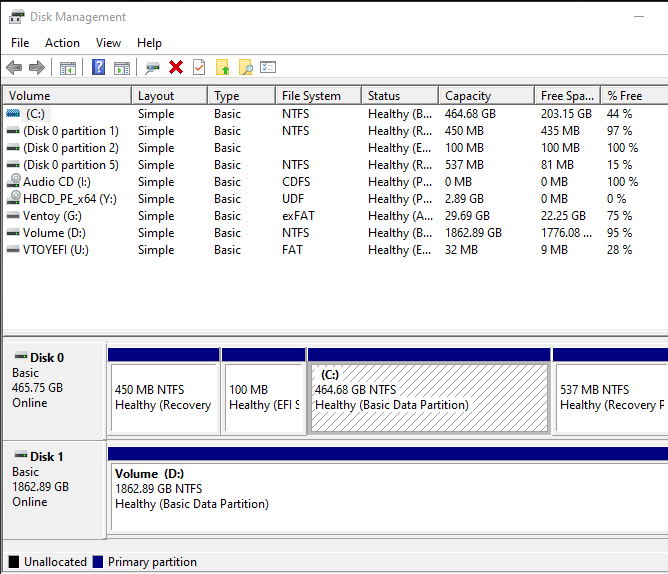Select the Volume (D:) list row

(336, 233)
